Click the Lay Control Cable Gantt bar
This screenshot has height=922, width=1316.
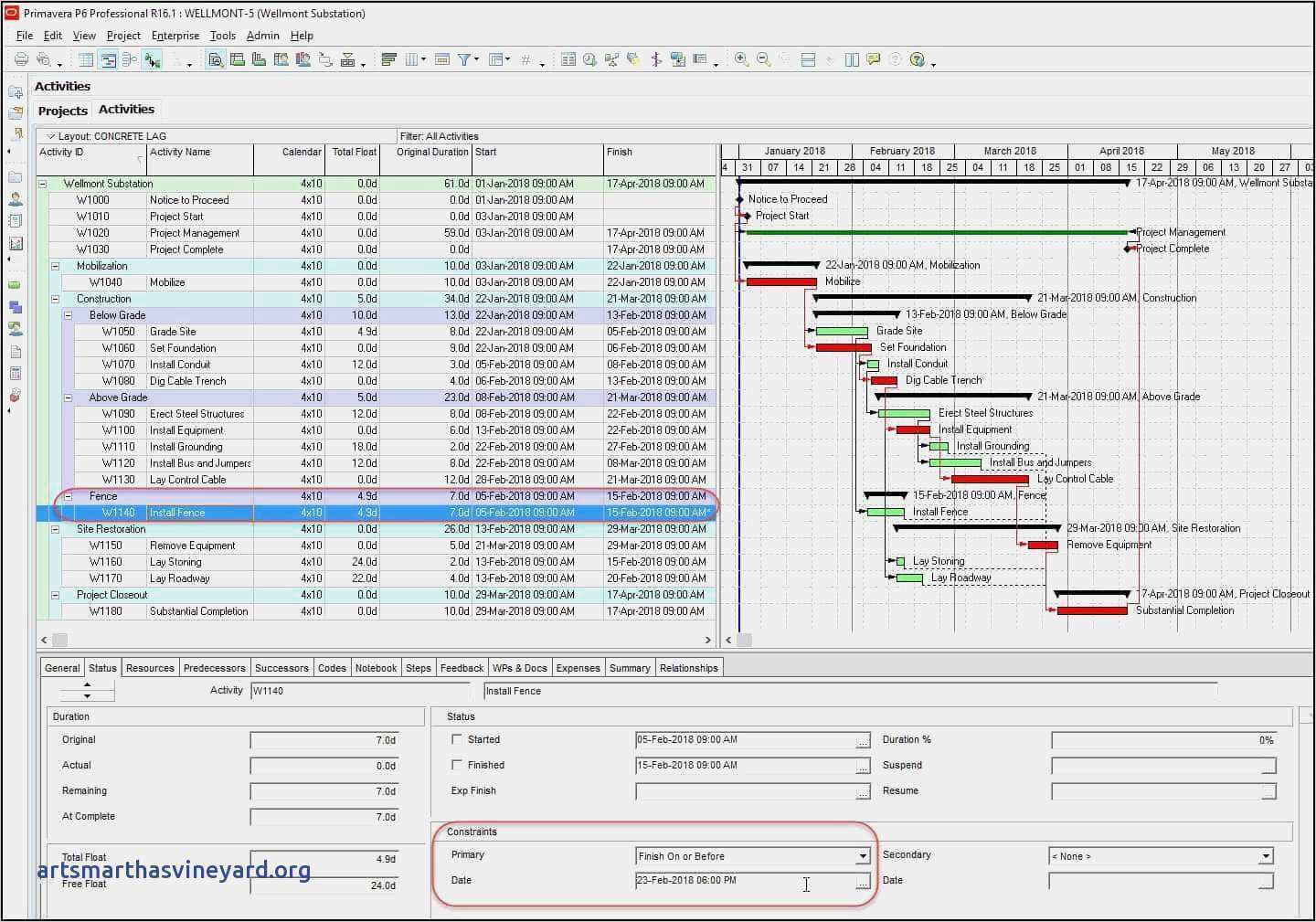click(x=990, y=479)
